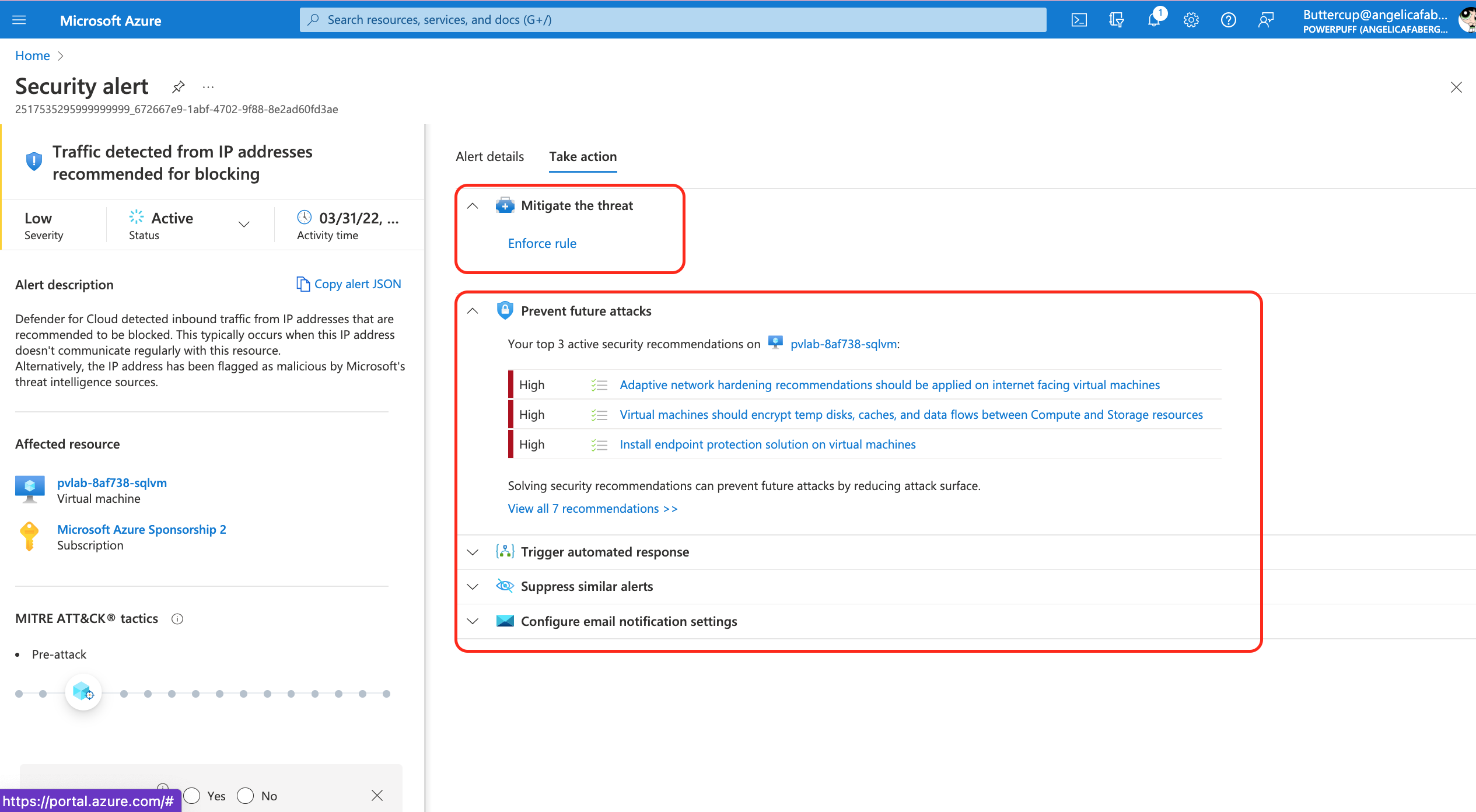Click the Pre-attack marker on tactics timeline

[x=83, y=692]
